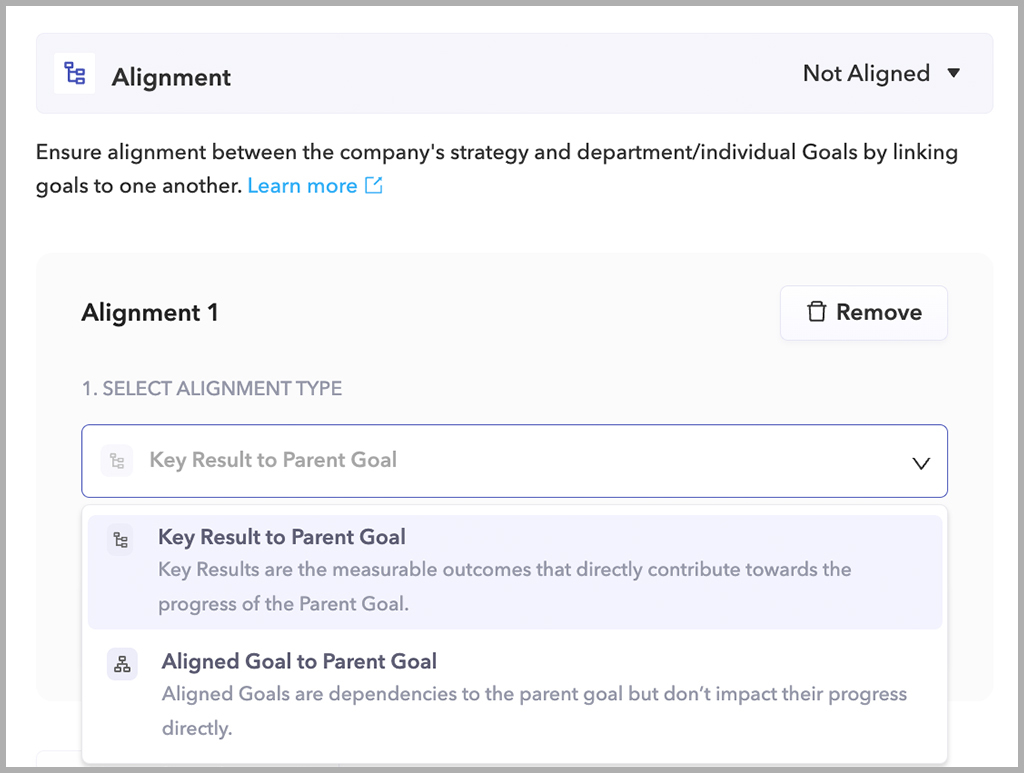1024x773 pixels.
Task: Remove Alignment 1 with the Remove button
Action: (863, 312)
